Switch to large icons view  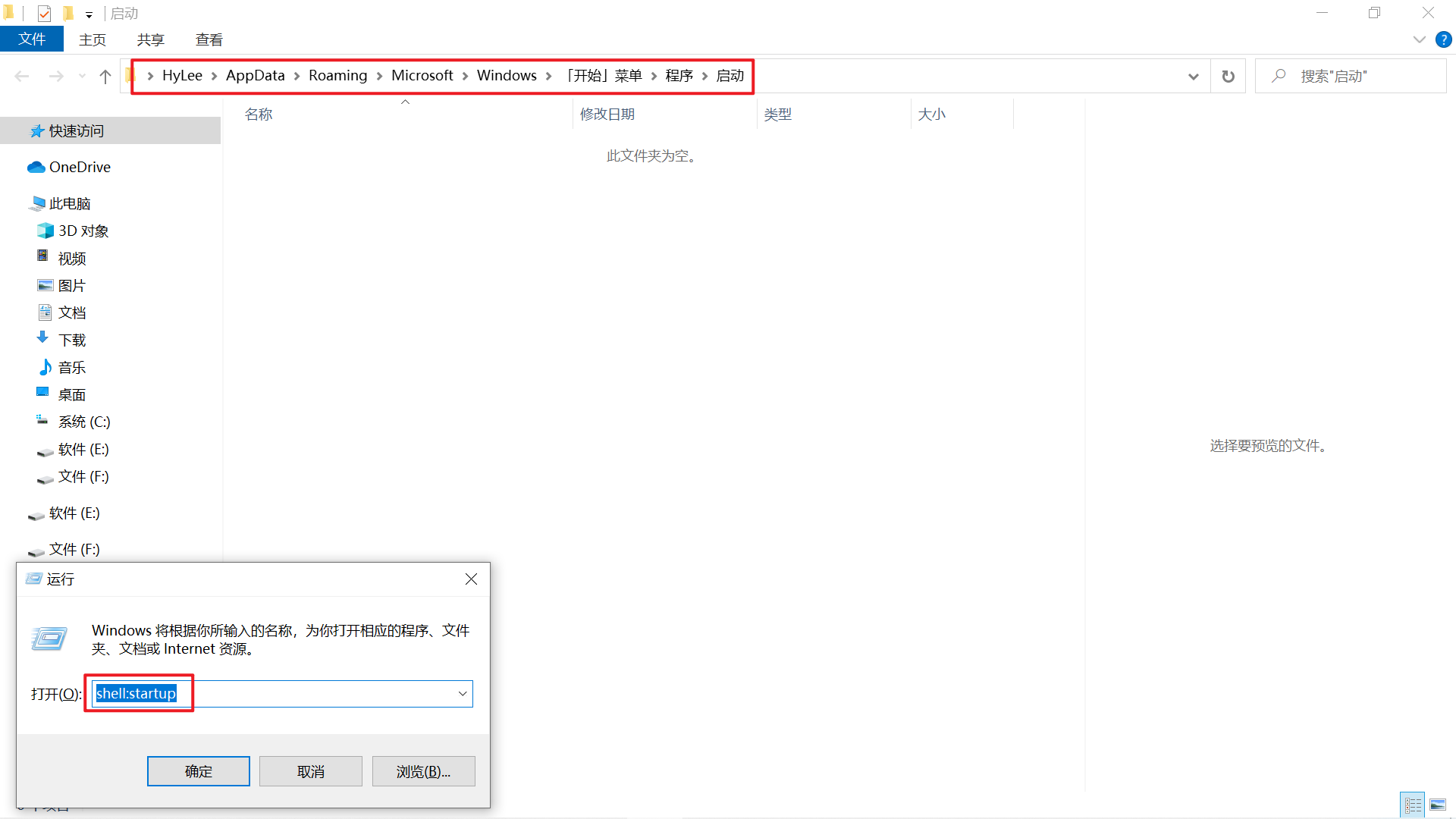(1438, 805)
